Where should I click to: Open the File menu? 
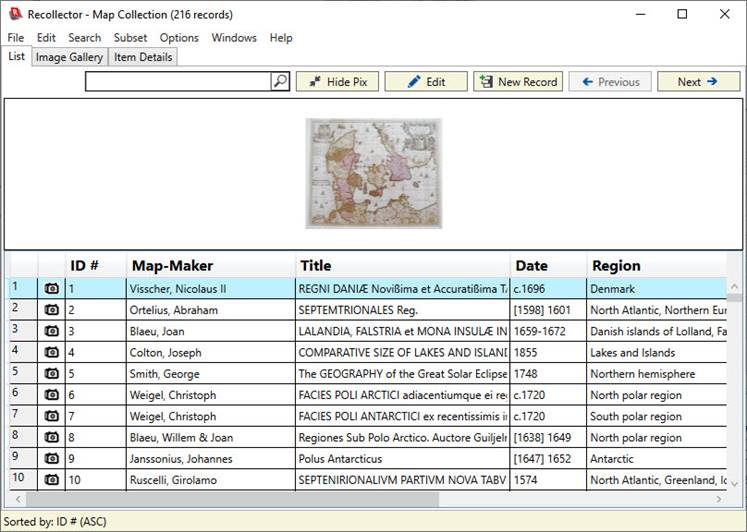pos(15,38)
